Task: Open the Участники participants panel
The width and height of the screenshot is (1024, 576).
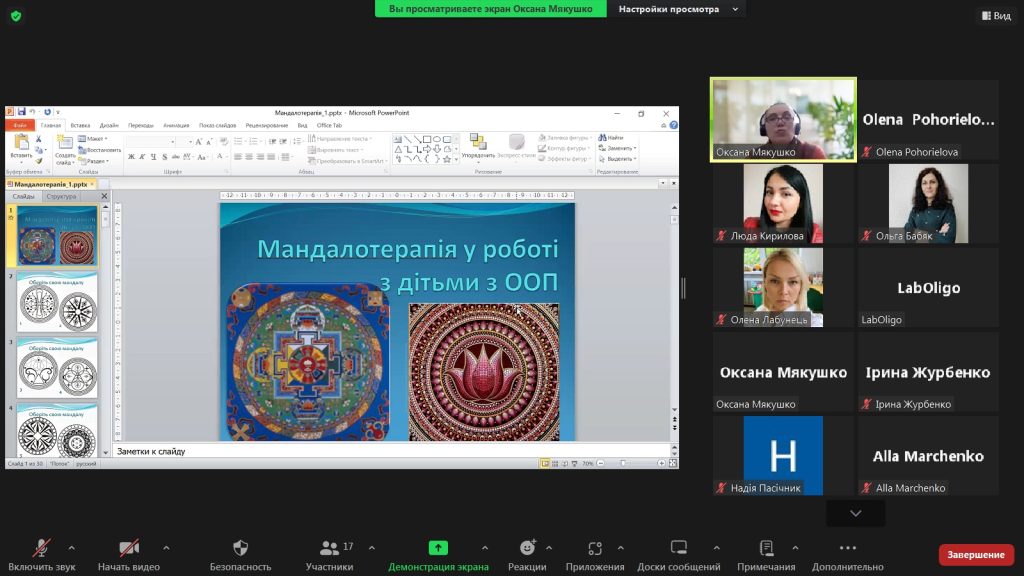Action: [x=329, y=548]
